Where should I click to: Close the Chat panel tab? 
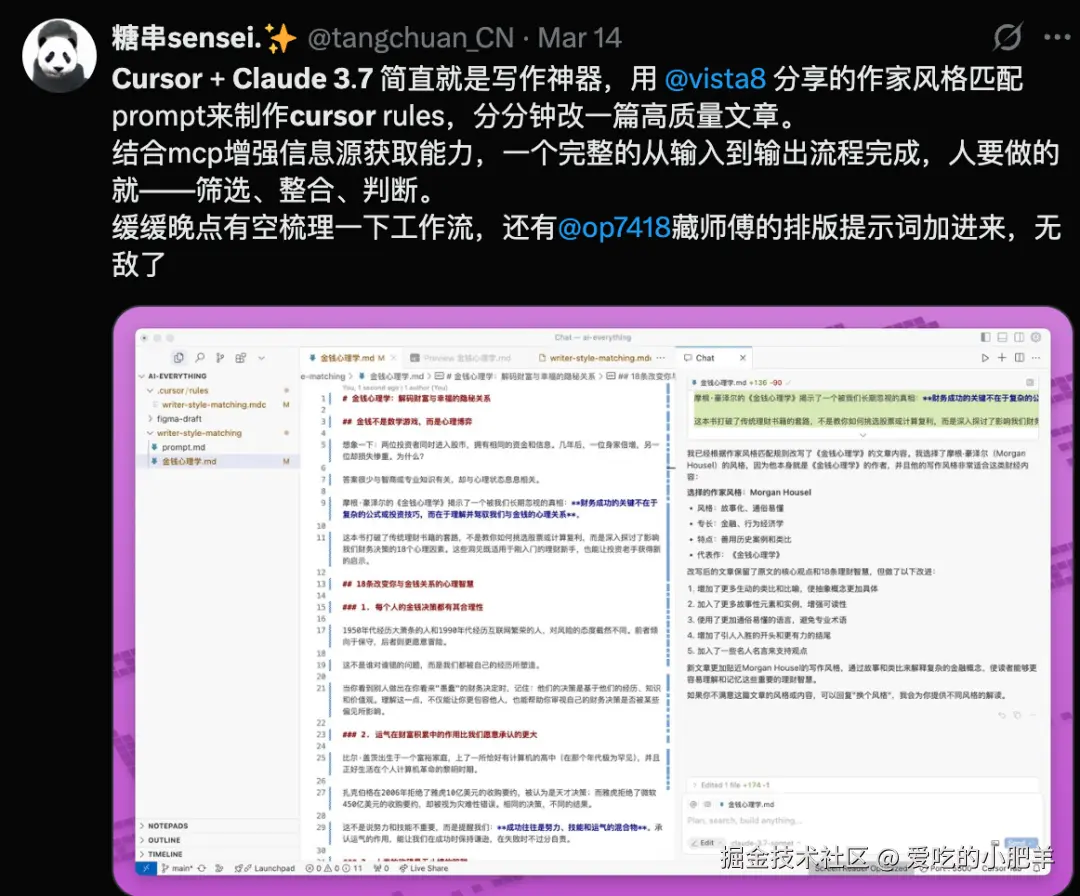click(742, 358)
